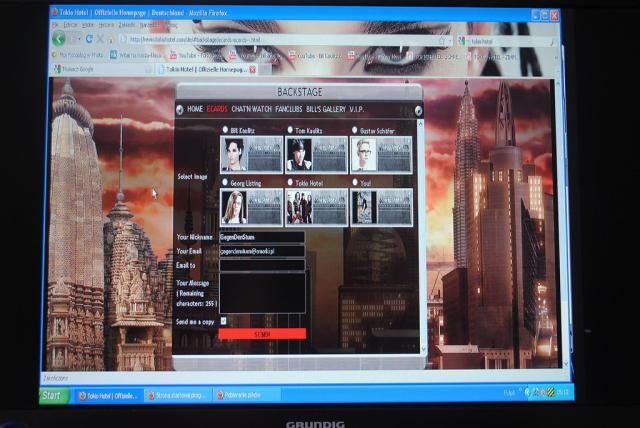Open the address bar history dropdown arrow
This screenshot has width=640, height=428.
click(449, 41)
